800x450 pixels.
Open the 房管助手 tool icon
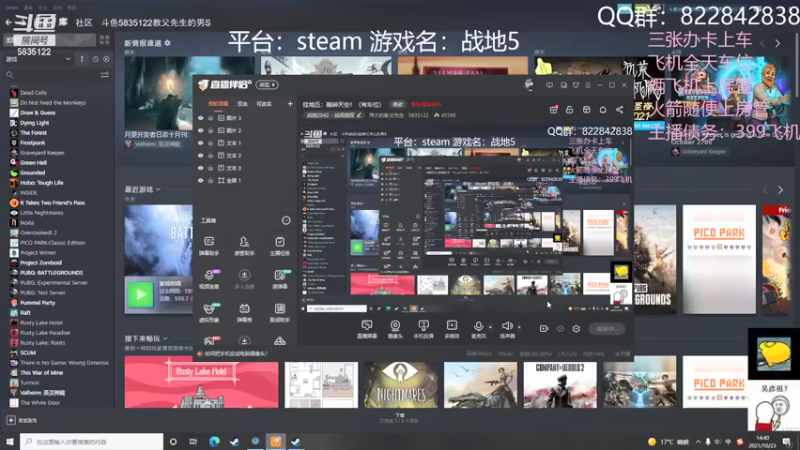pos(244,245)
